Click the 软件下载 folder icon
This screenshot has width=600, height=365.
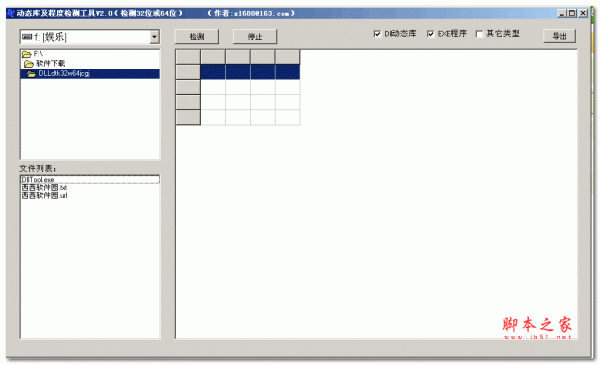pyautogui.click(x=29, y=64)
